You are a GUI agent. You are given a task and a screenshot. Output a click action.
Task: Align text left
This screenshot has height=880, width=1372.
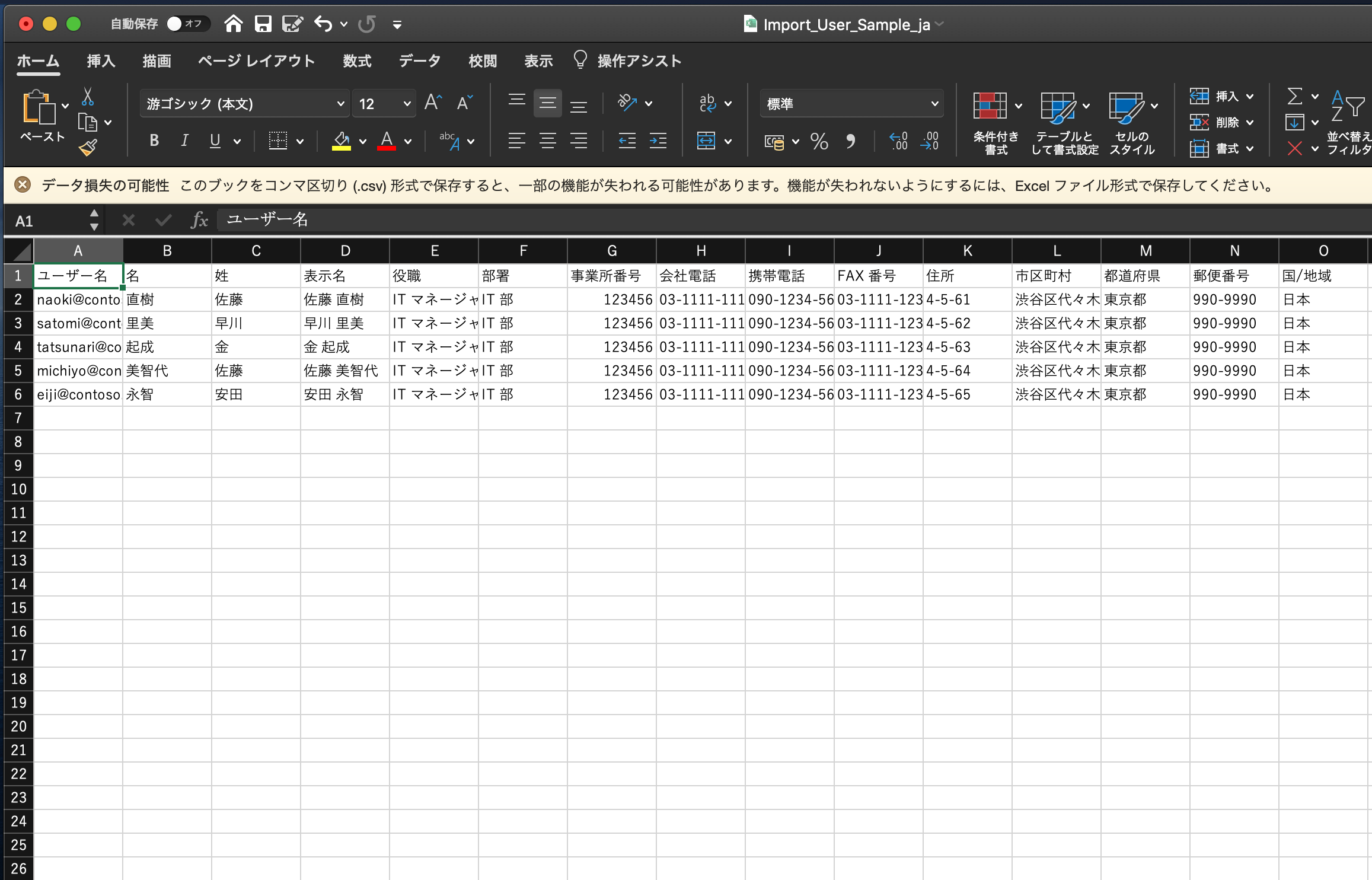[517, 141]
